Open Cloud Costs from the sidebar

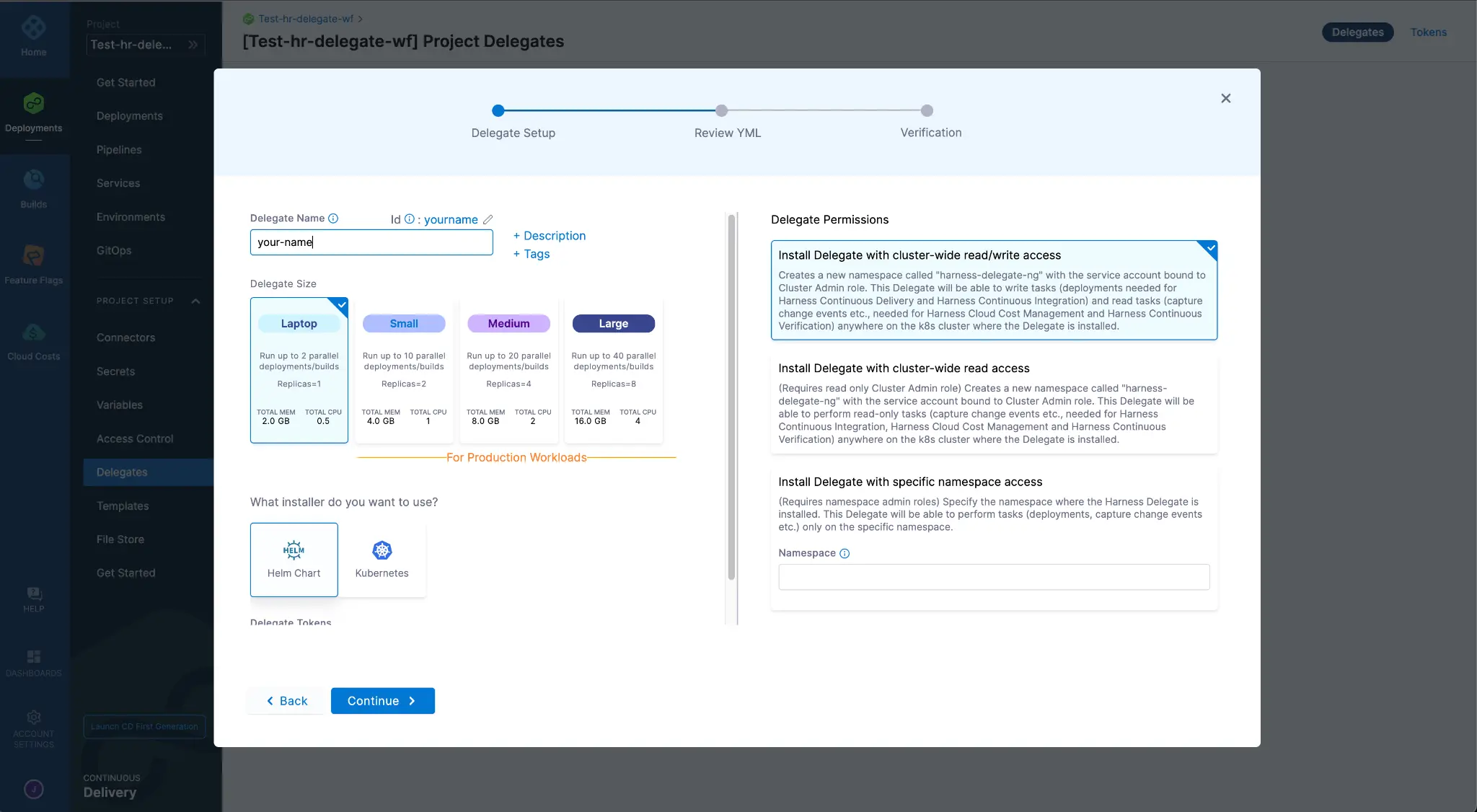tap(34, 339)
